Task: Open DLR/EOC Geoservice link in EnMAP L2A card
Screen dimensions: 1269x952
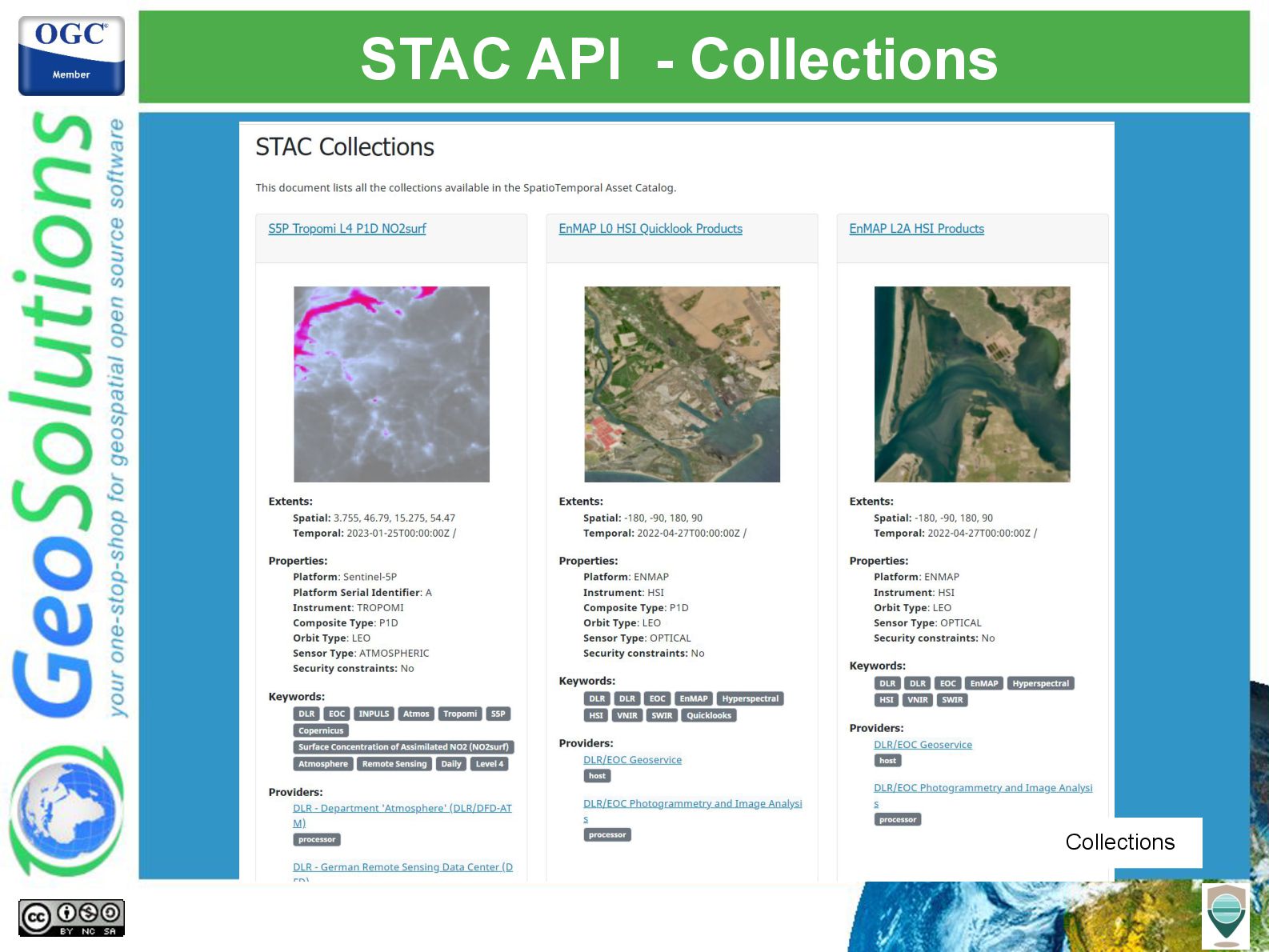Action: click(x=923, y=745)
